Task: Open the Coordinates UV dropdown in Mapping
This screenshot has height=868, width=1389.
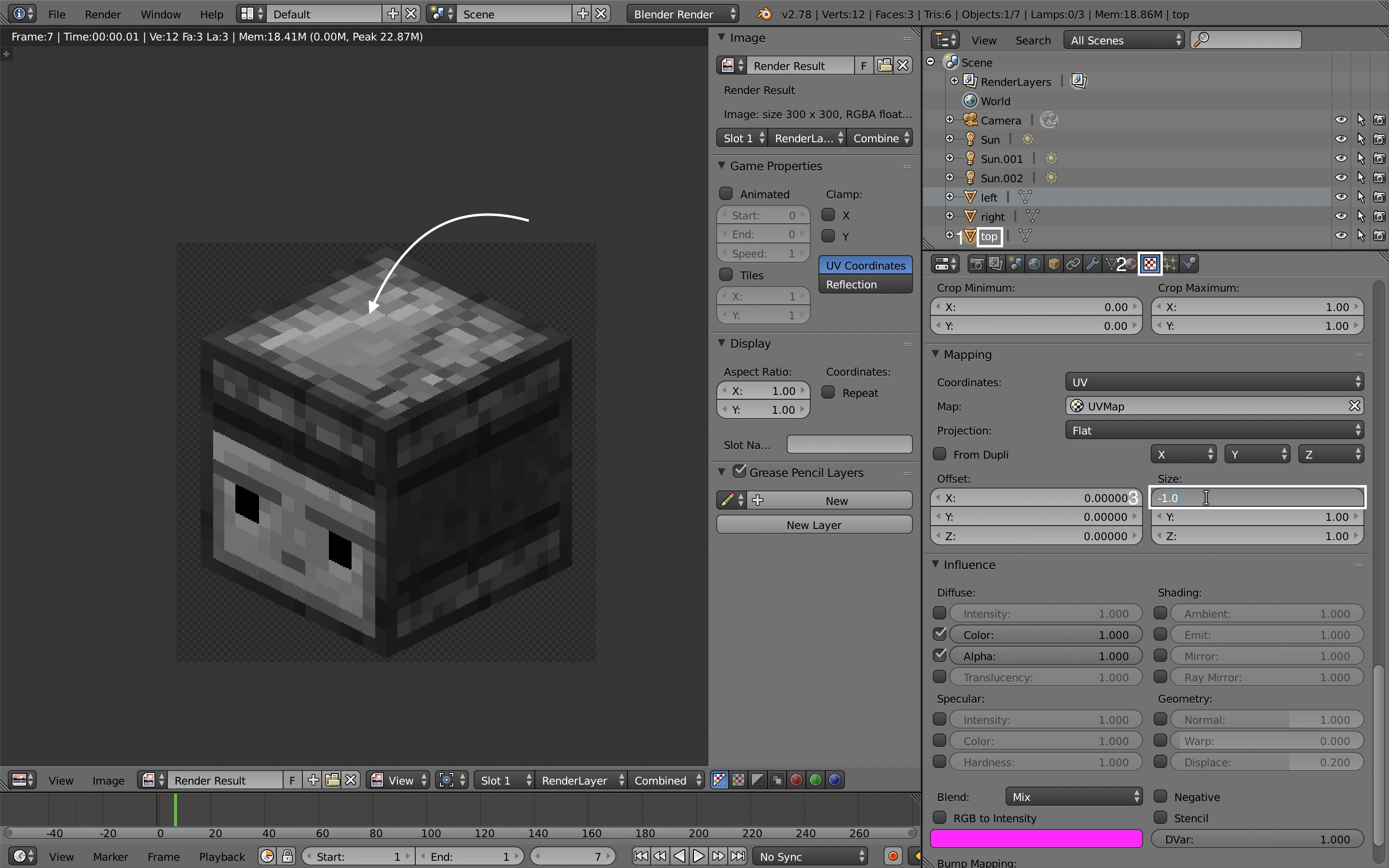Action: [x=1214, y=382]
